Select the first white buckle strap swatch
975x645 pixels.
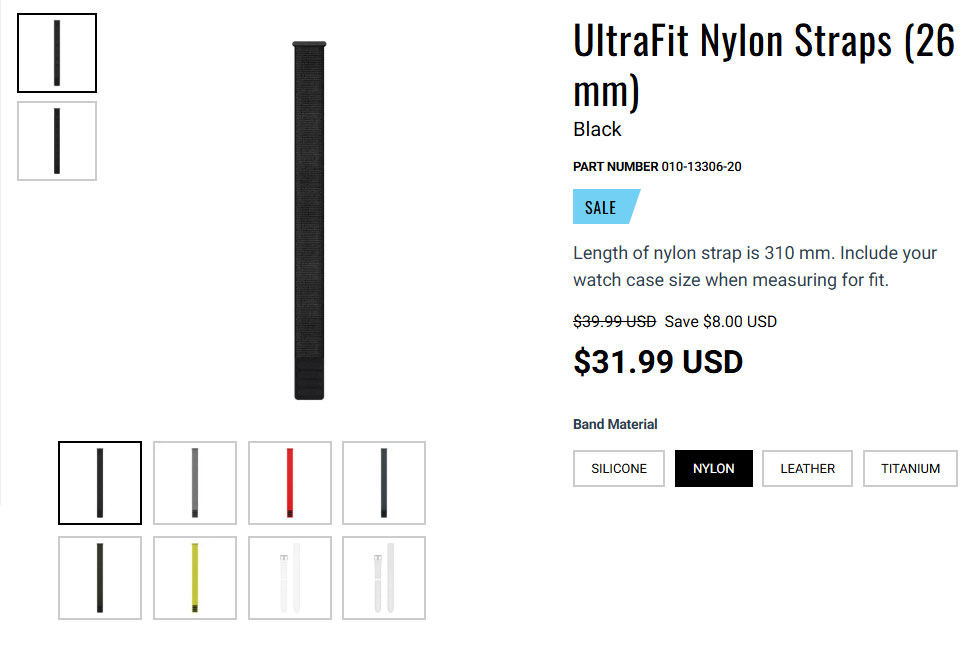290,578
